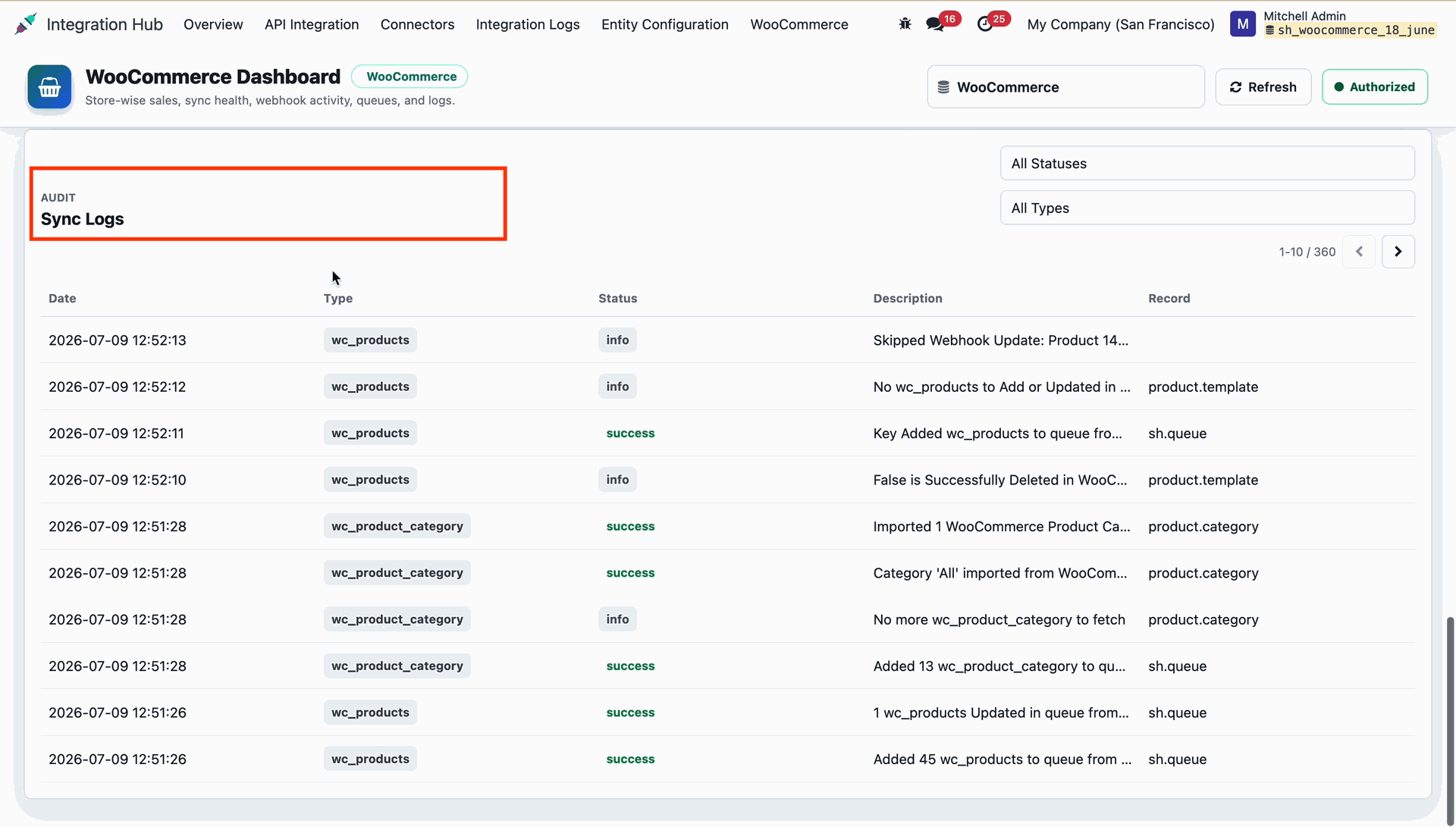This screenshot has width=1456, height=827.
Task: Click 'False is Successfully Deleted in WooC...' description
Action: coord(1000,480)
